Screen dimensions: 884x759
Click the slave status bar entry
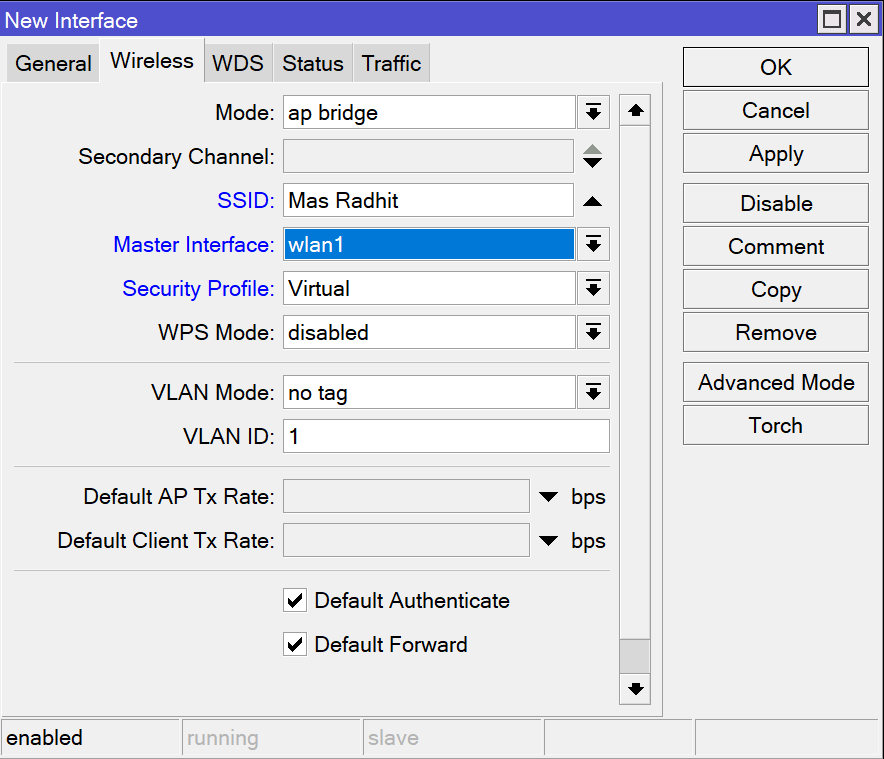pyautogui.click(x=452, y=738)
